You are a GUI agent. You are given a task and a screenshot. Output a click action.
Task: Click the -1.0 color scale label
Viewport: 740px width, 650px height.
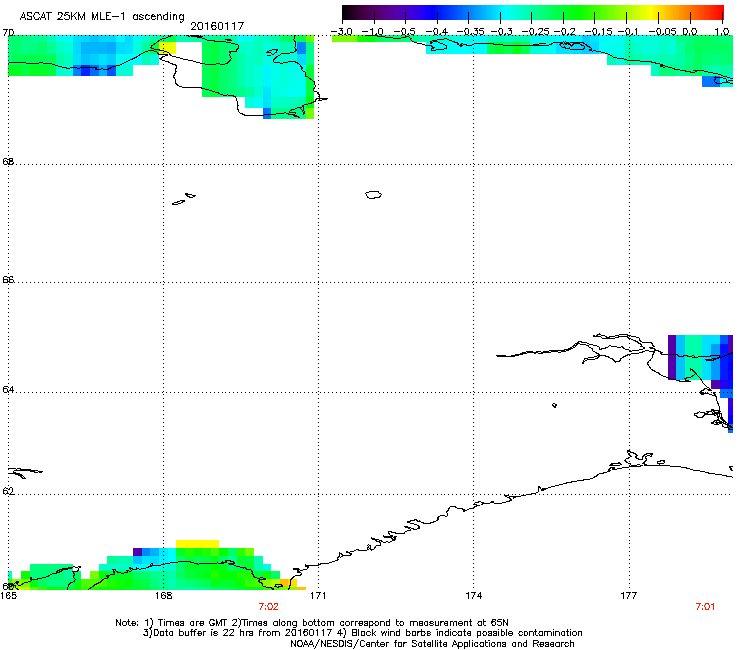[x=373, y=32]
